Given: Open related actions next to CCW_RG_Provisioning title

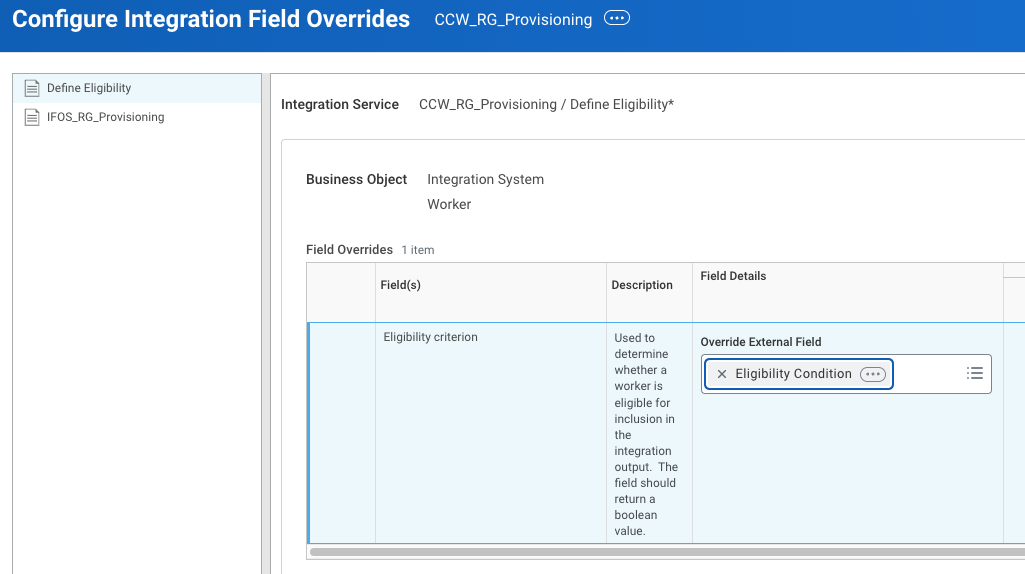Looking at the screenshot, I should pyautogui.click(x=616, y=18).
